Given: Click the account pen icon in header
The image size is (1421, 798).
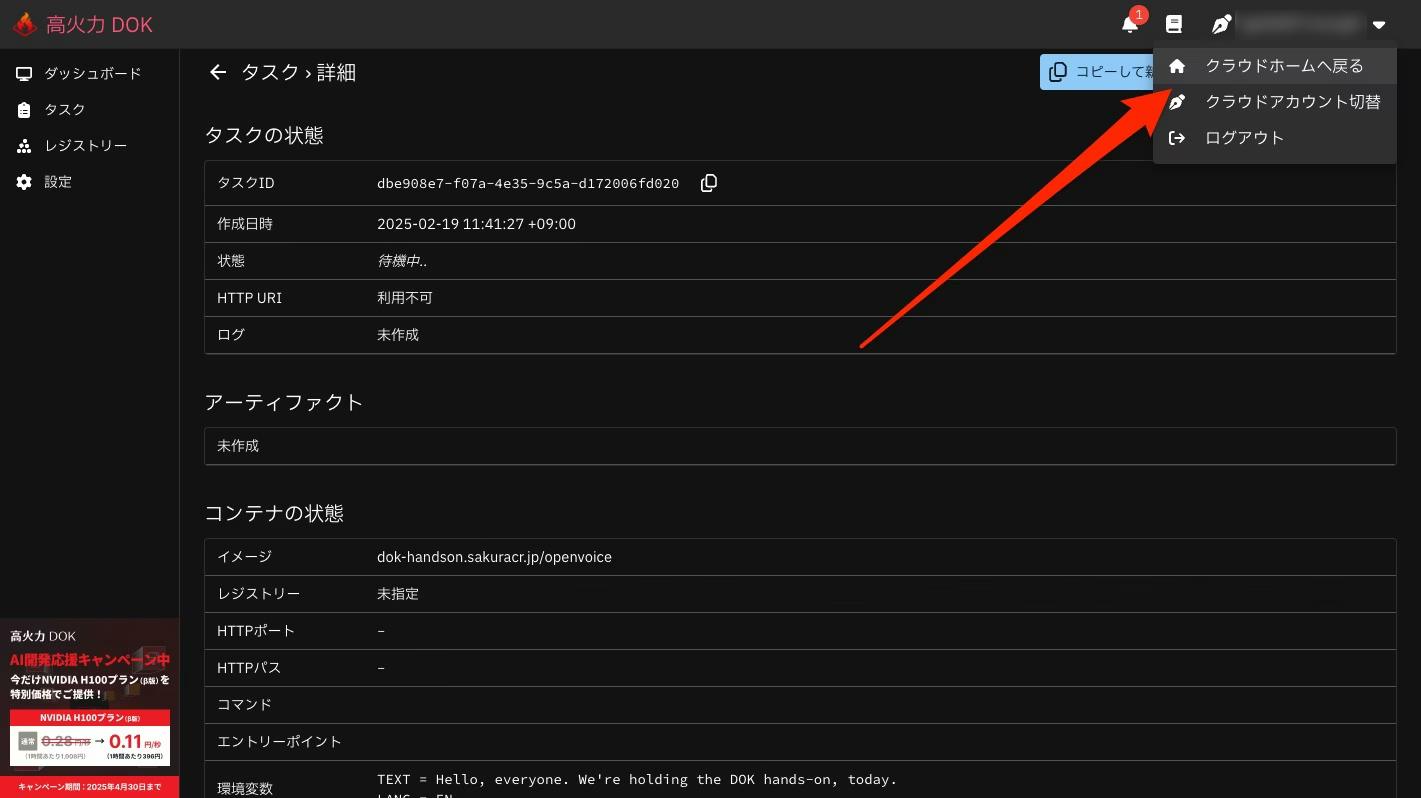Looking at the screenshot, I should click(1221, 24).
